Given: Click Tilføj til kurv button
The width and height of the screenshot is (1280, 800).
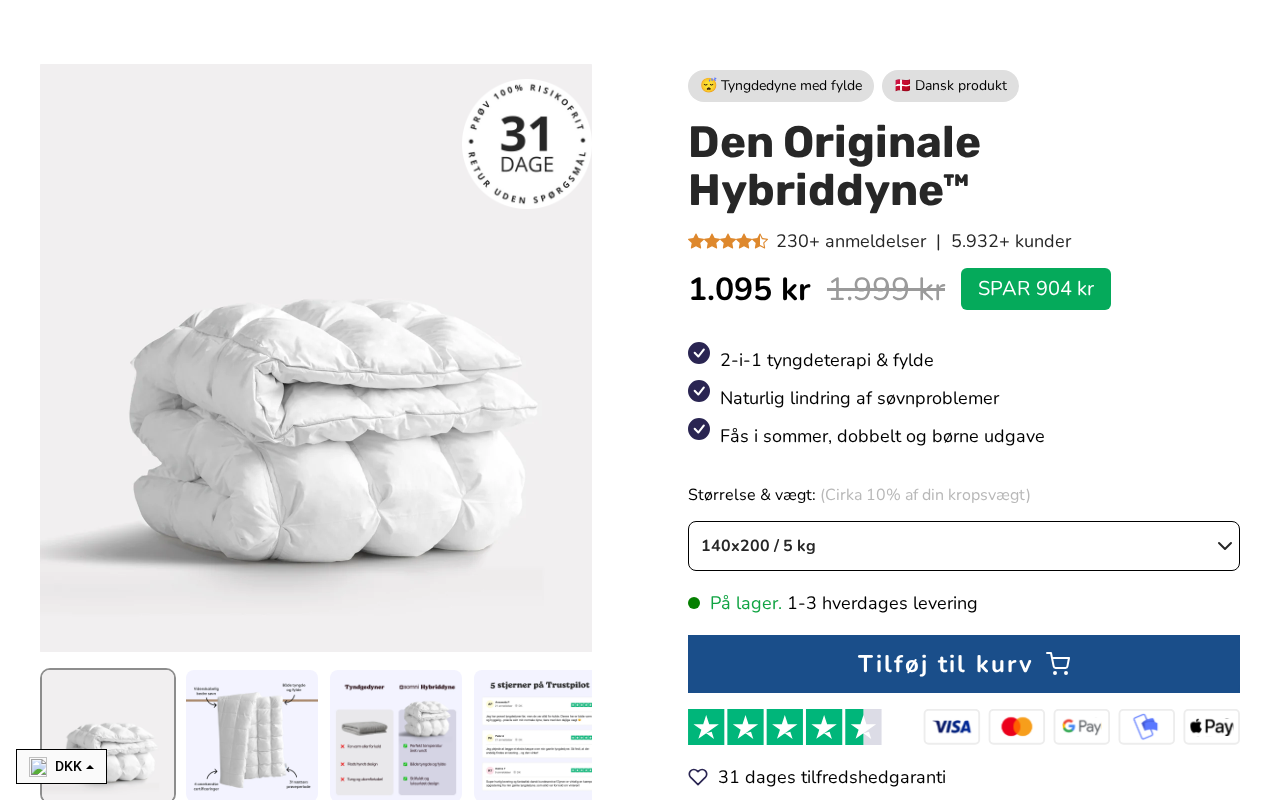Looking at the screenshot, I should click(x=963, y=664).
